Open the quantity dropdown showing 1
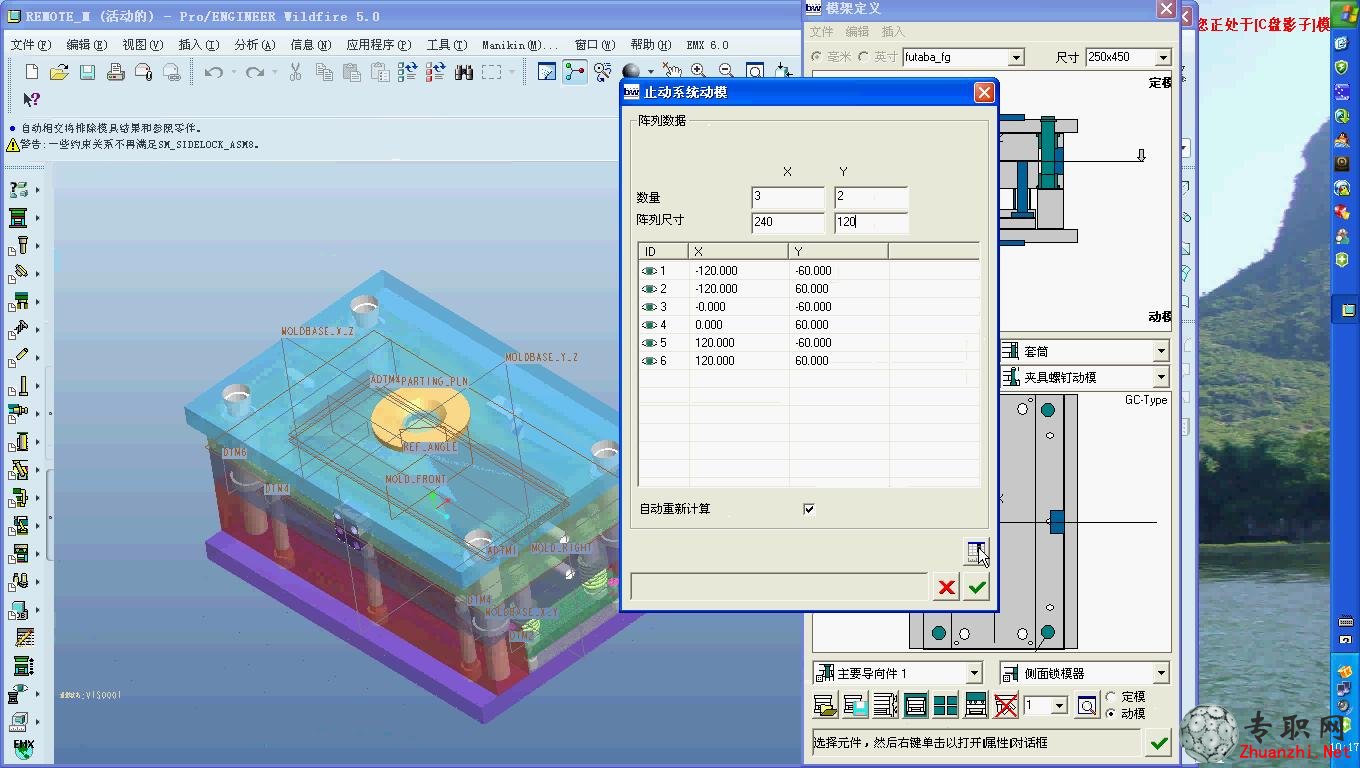 pyautogui.click(x=1060, y=706)
